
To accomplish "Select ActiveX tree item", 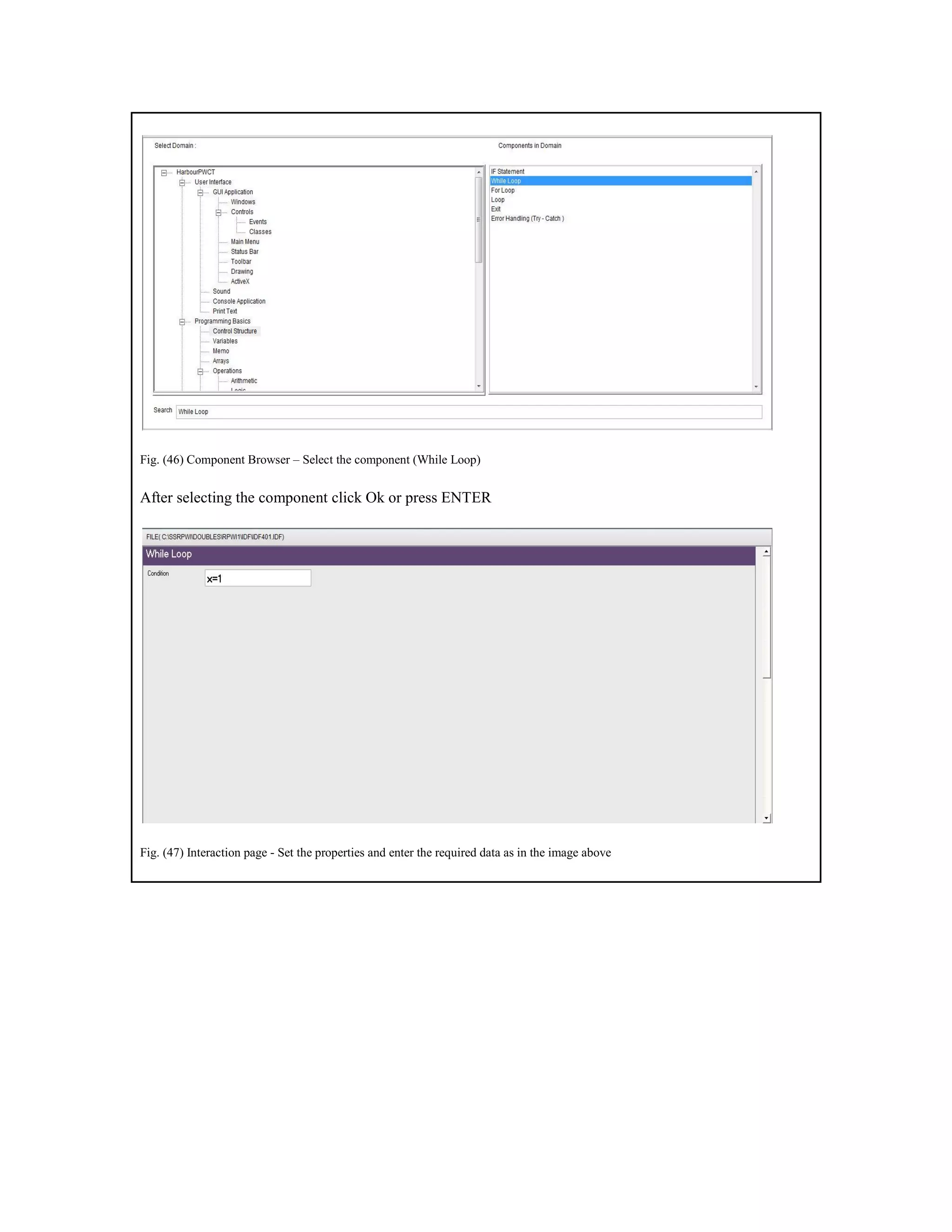I will pyautogui.click(x=240, y=281).
